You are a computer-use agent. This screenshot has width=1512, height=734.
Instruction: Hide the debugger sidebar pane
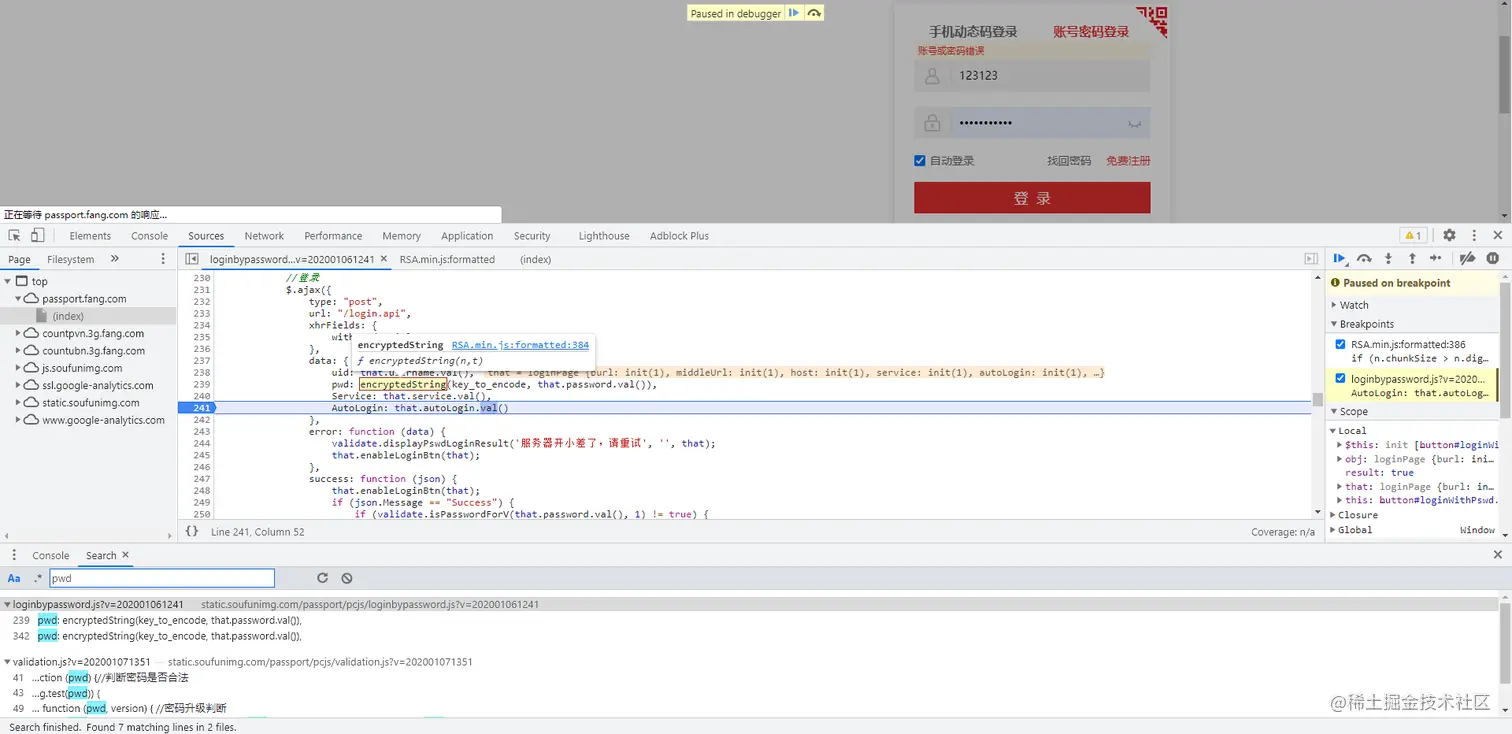(x=1311, y=259)
